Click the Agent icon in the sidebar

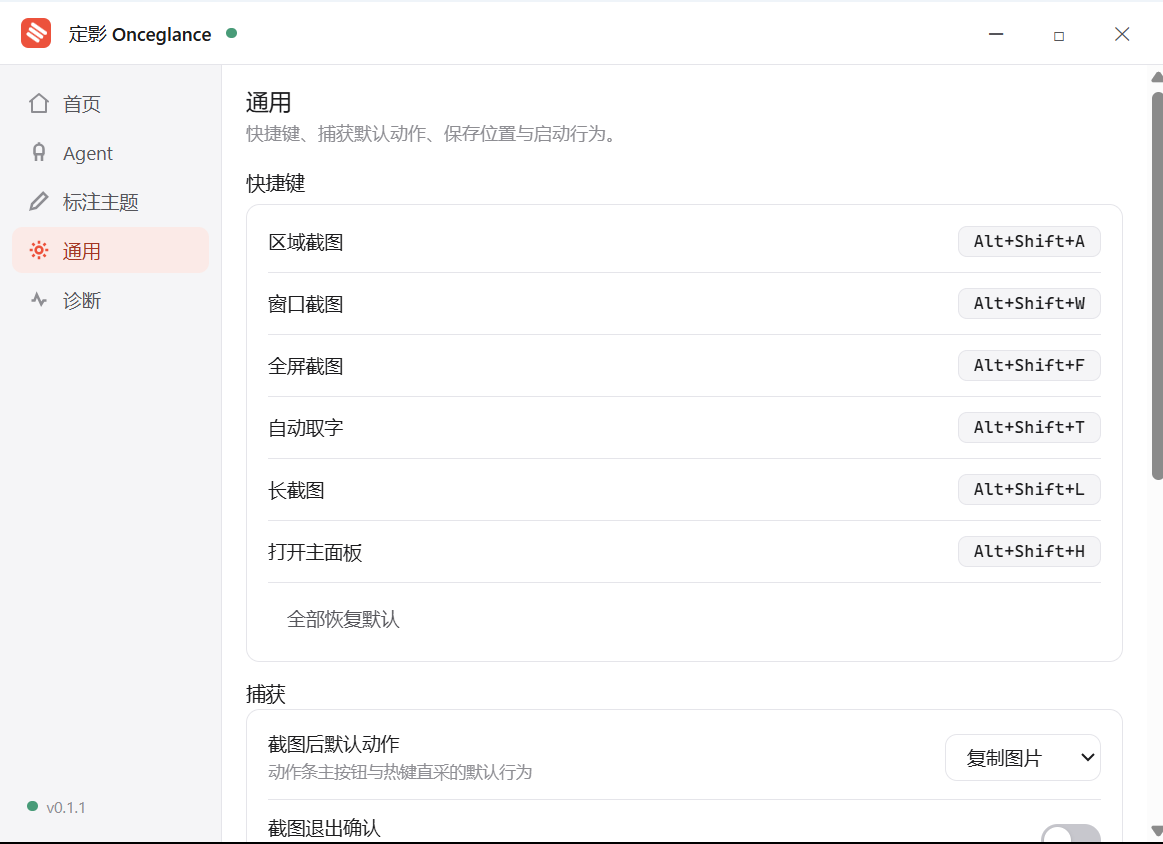39,153
